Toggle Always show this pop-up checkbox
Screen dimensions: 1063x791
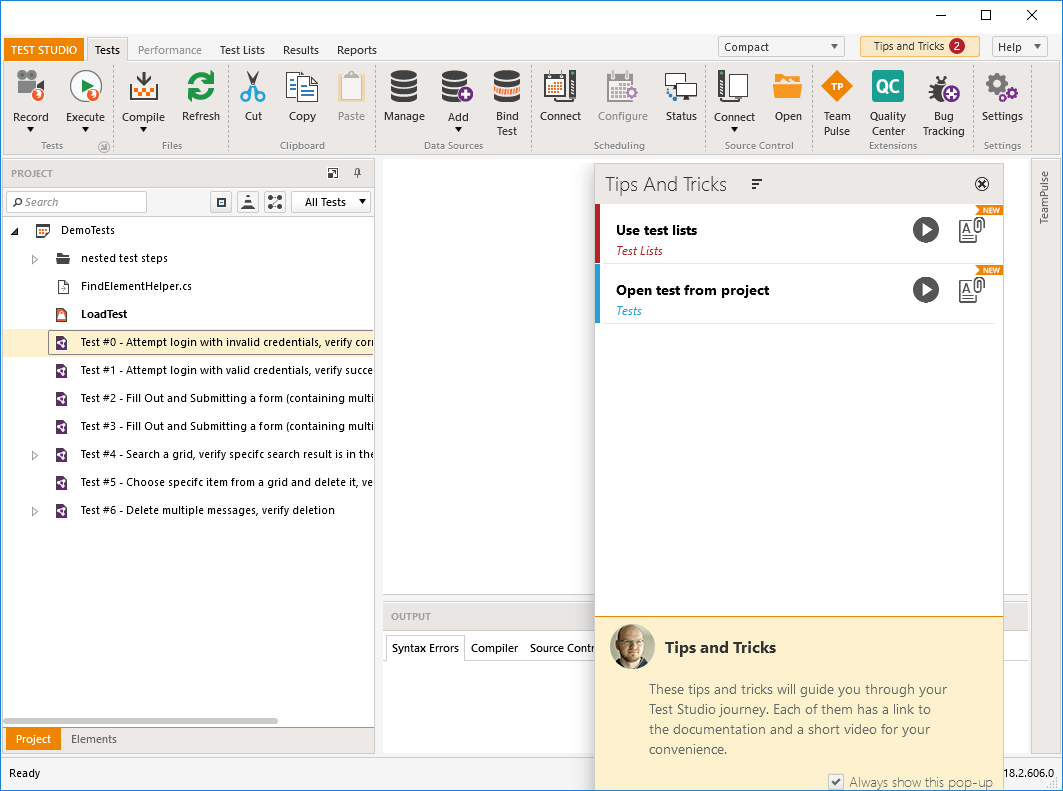[836, 781]
